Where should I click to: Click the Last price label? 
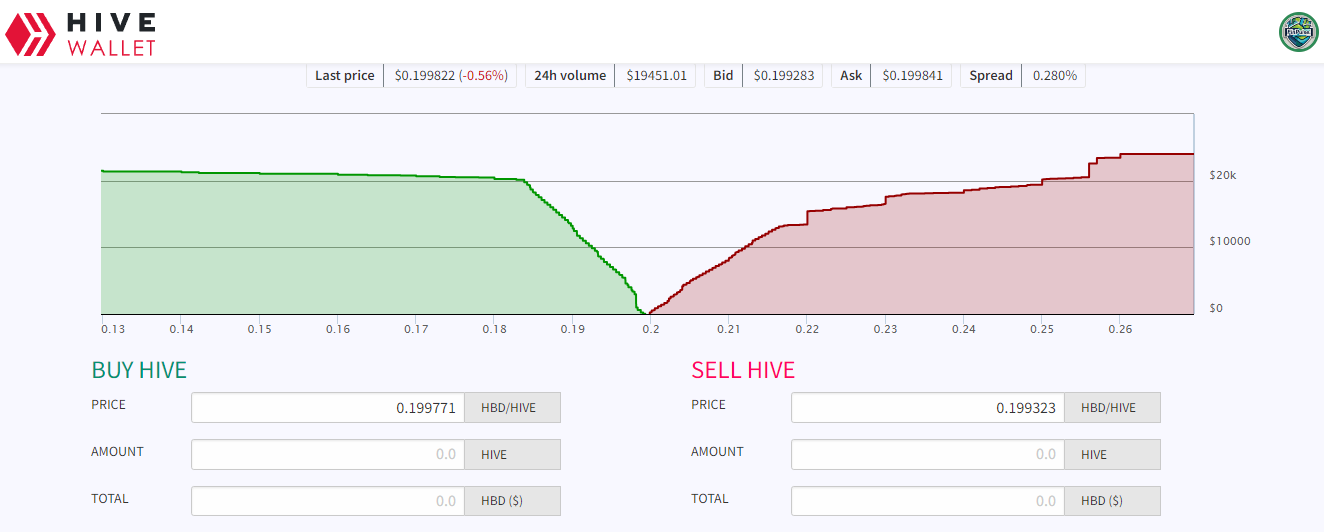[x=345, y=75]
